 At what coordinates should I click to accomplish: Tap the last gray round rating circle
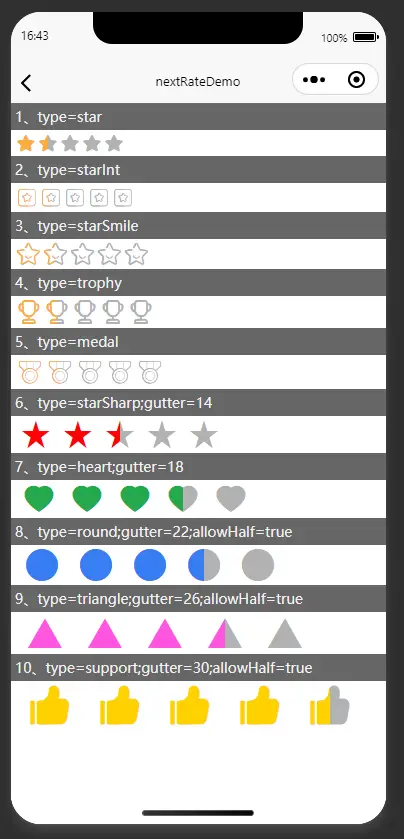pyautogui.click(x=258, y=565)
